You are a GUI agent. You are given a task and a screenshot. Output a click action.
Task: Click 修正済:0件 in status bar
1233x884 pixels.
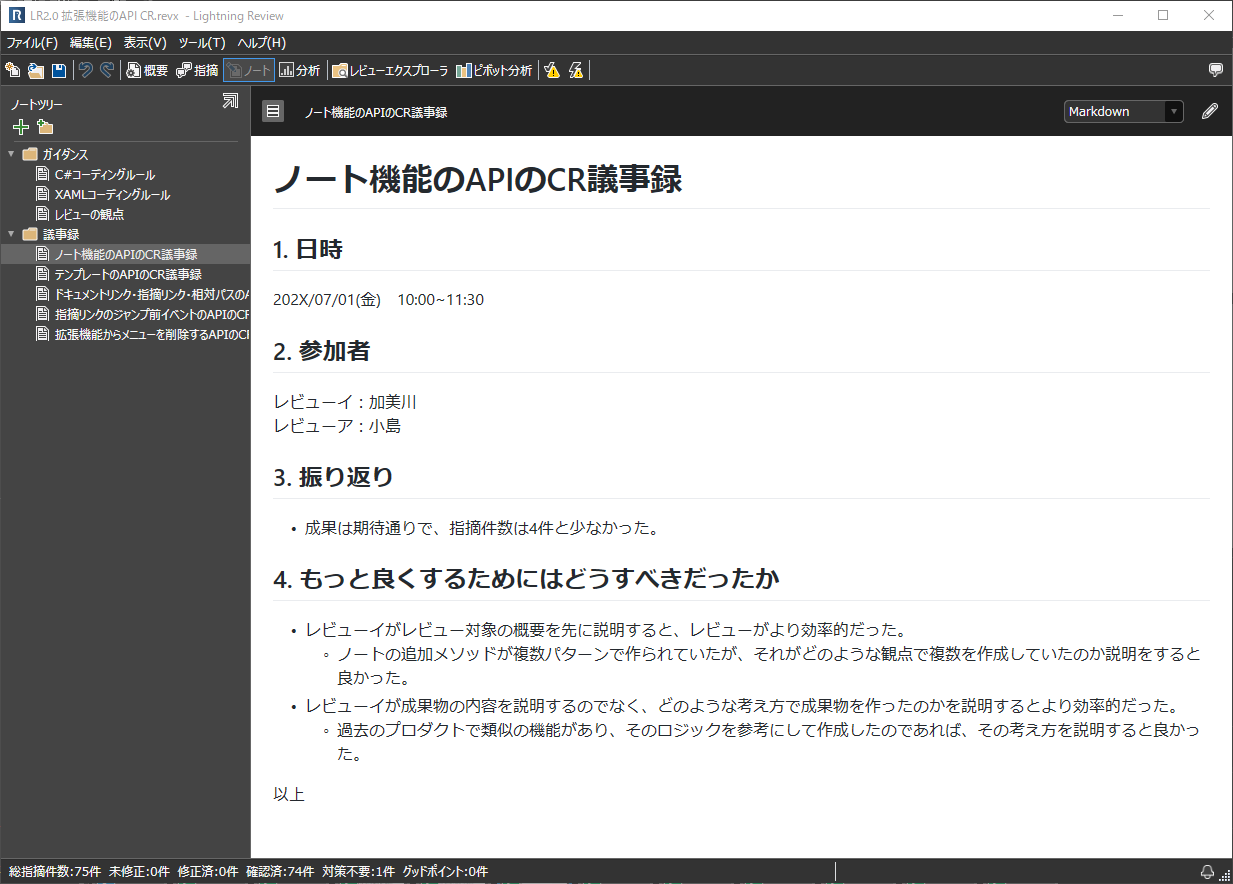208,872
